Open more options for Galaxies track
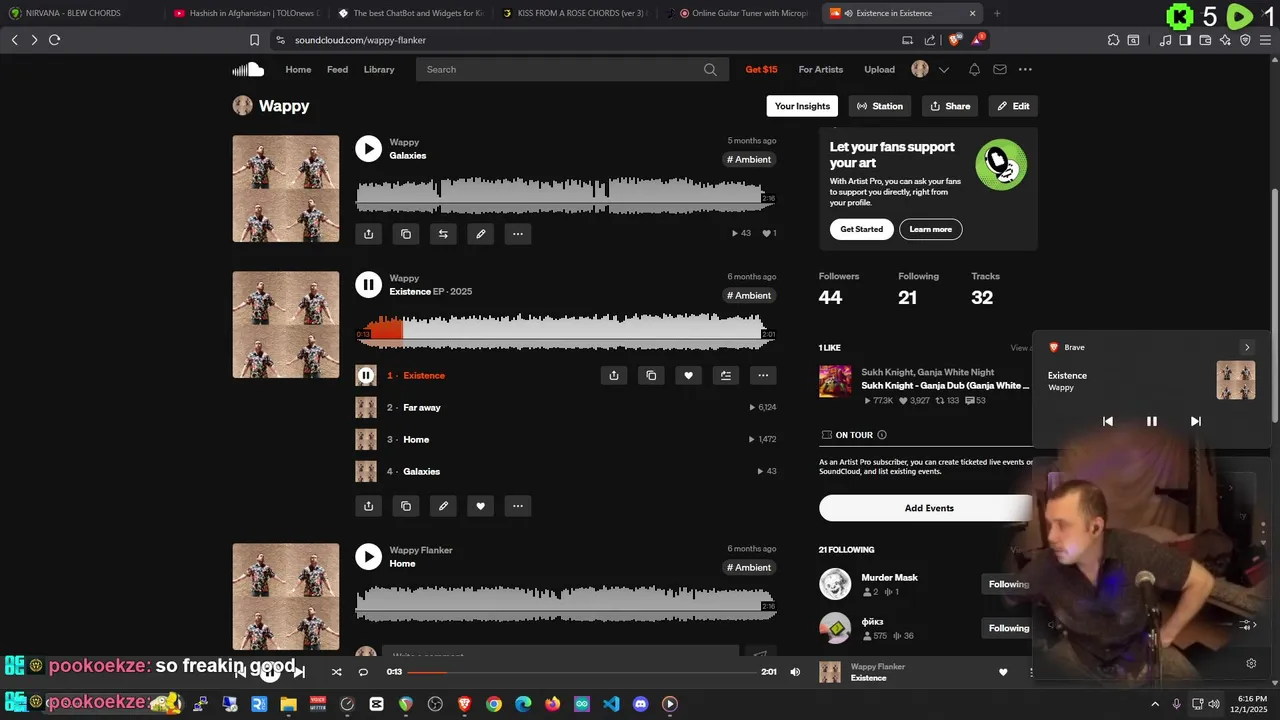Viewport: 1280px width, 720px height. coord(518,234)
